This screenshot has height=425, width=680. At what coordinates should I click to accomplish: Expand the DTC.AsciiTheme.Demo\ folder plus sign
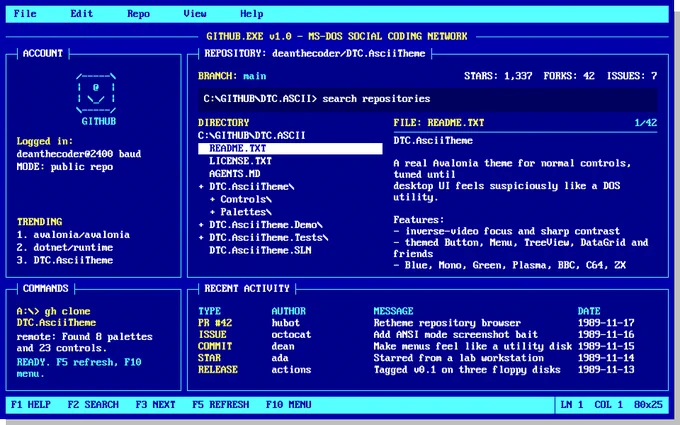point(201,225)
